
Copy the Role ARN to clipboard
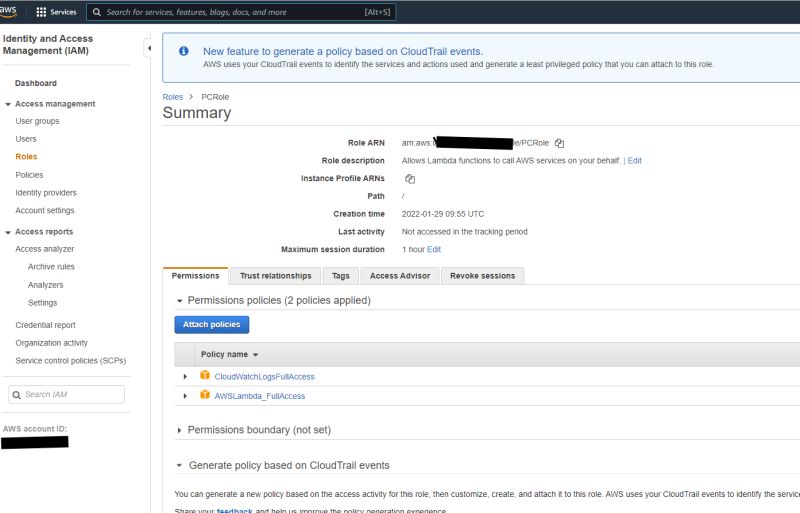559,143
